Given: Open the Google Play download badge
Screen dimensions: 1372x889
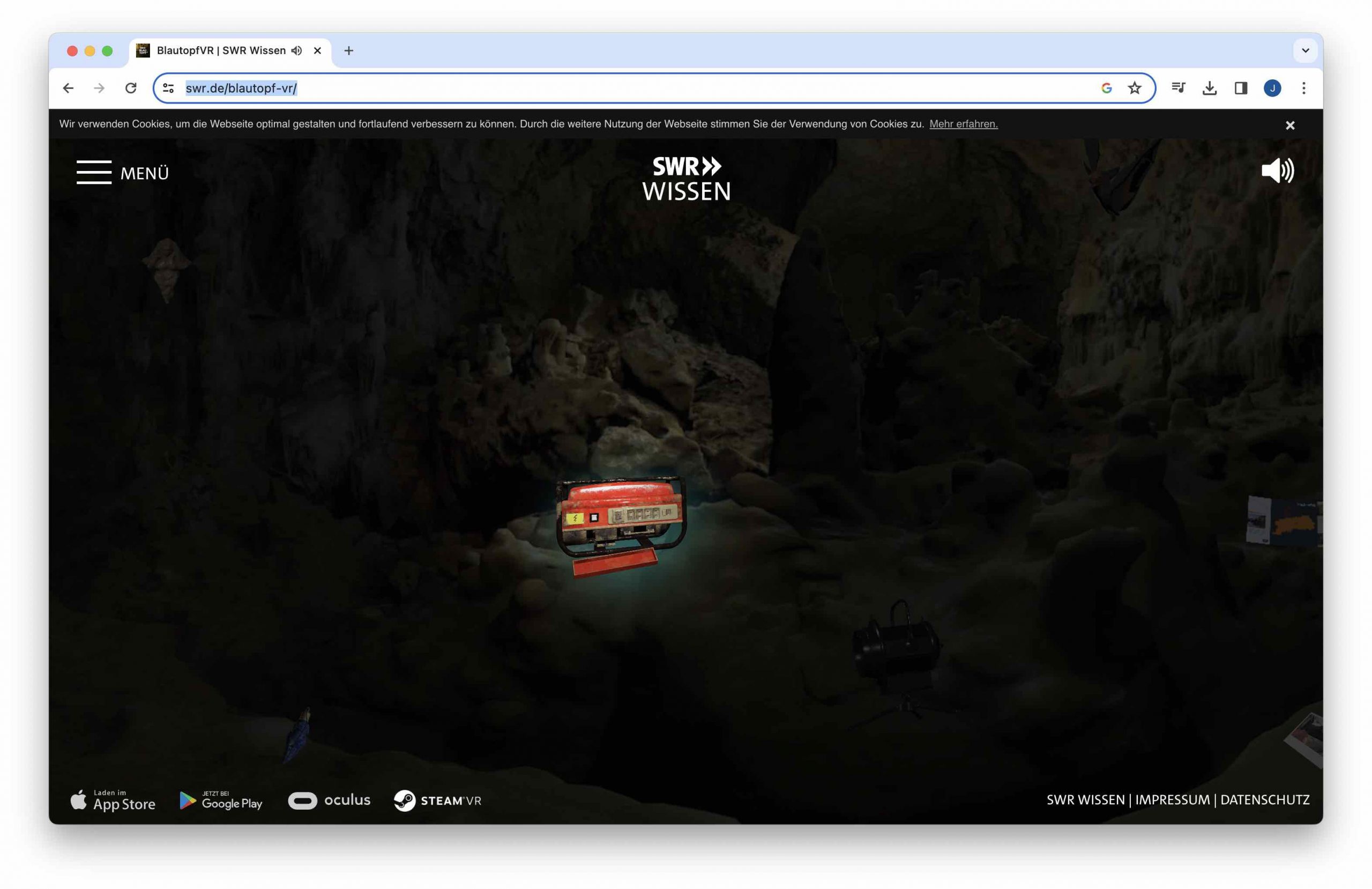Looking at the screenshot, I should click(221, 800).
